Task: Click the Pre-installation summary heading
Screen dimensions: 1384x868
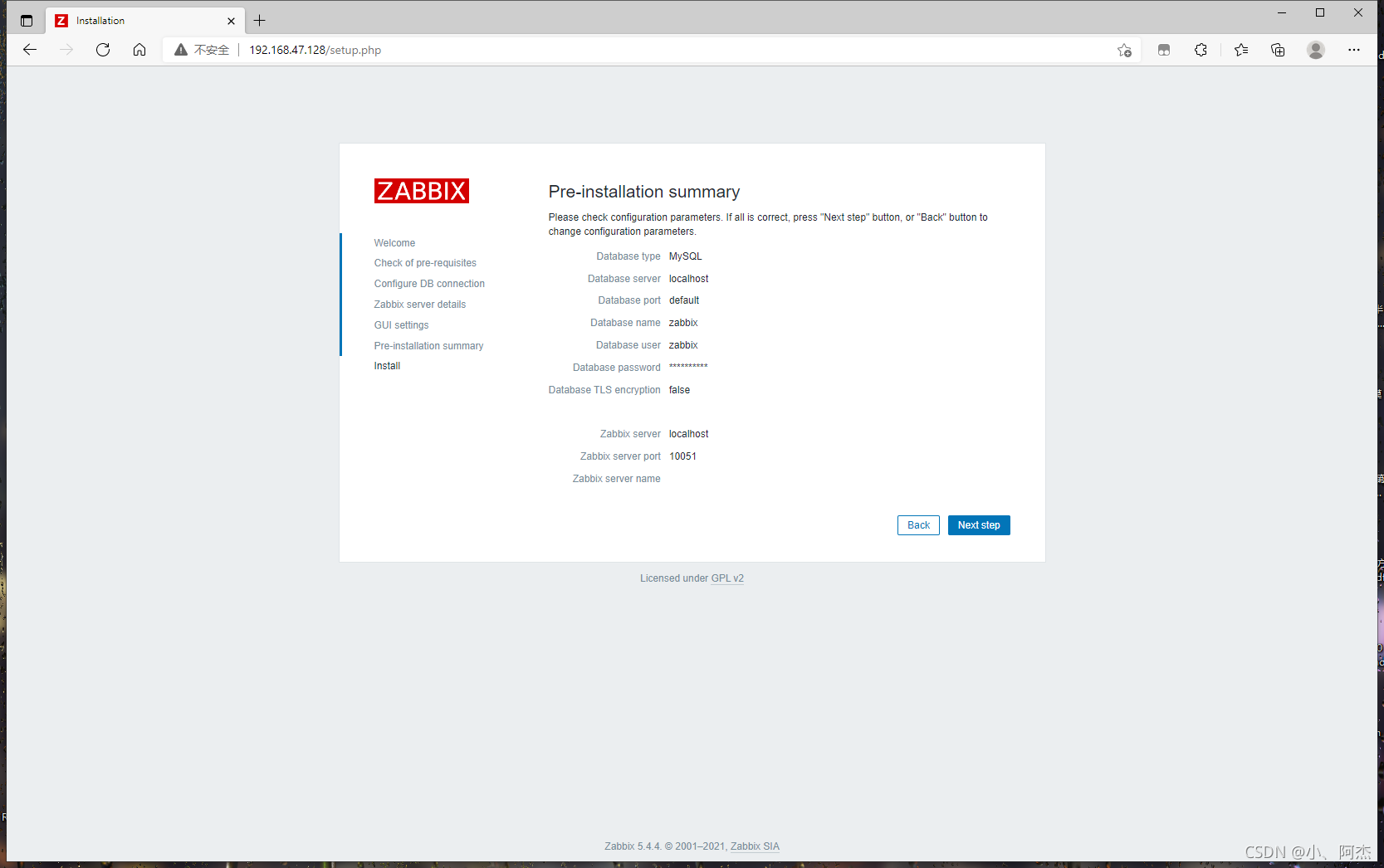Action: click(644, 192)
